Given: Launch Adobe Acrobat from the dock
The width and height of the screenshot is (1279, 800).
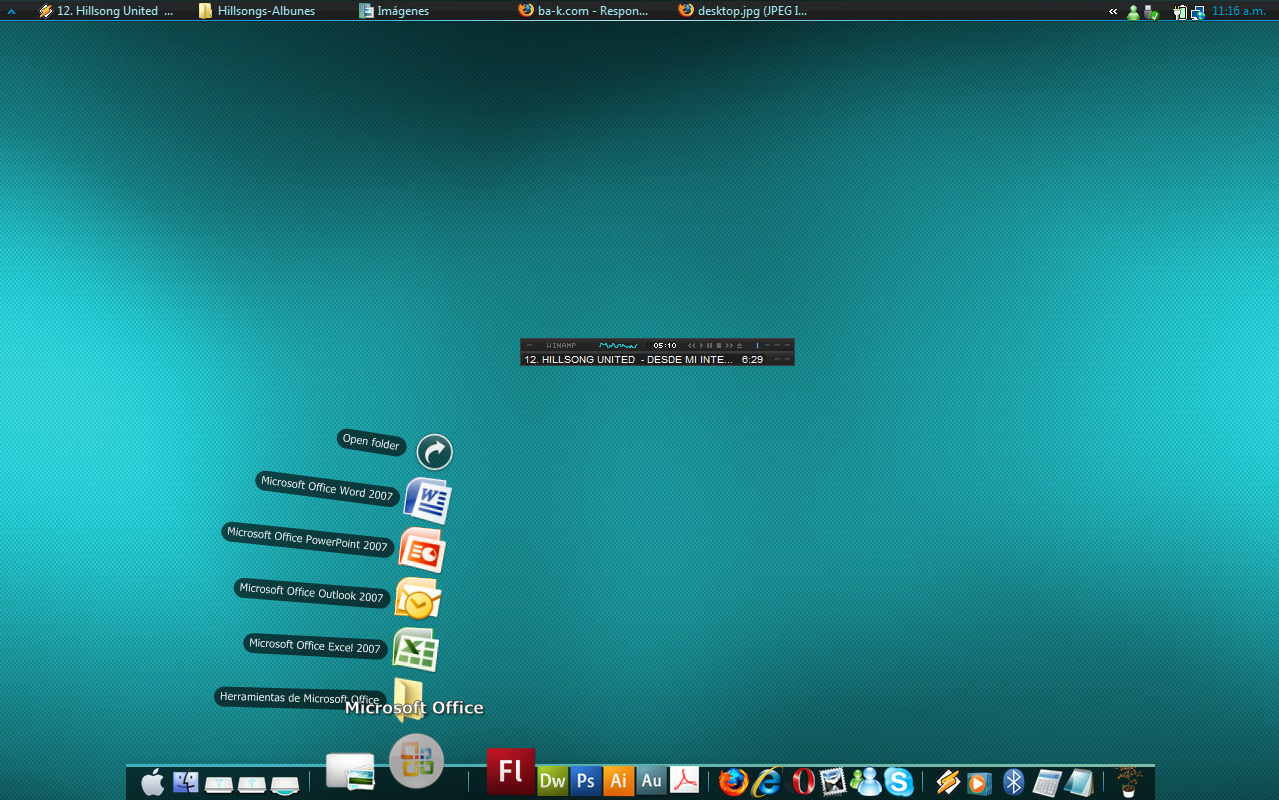Looking at the screenshot, I should point(685,781).
